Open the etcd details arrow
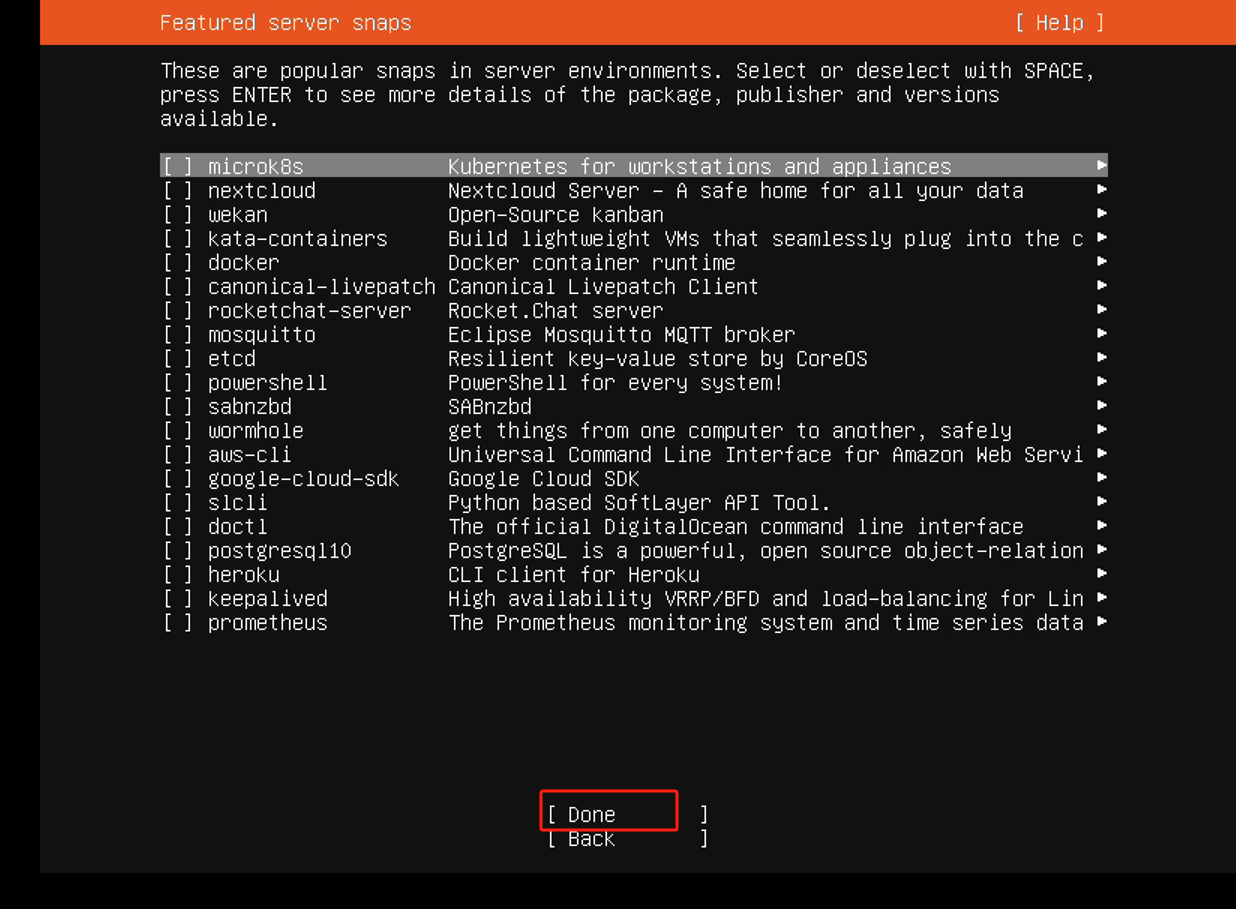1236x909 pixels. pos(1101,357)
